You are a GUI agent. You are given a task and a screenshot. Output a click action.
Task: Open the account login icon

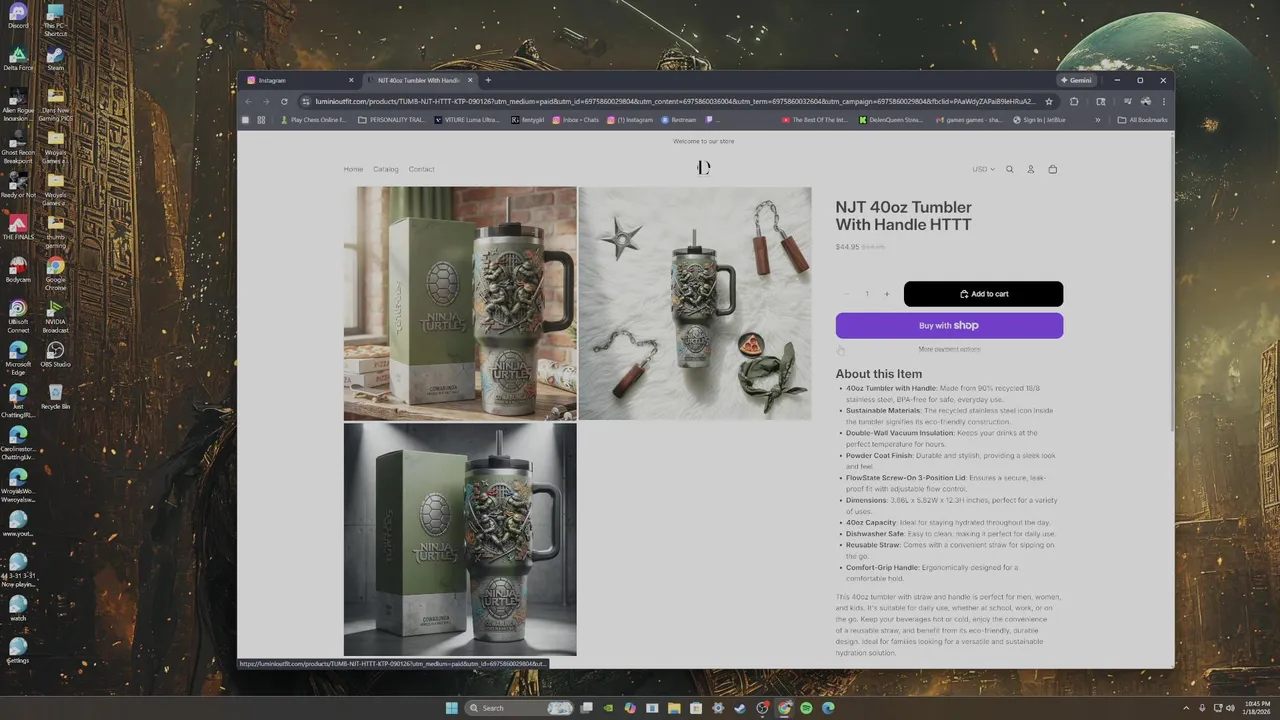click(x=1031, y=169)
